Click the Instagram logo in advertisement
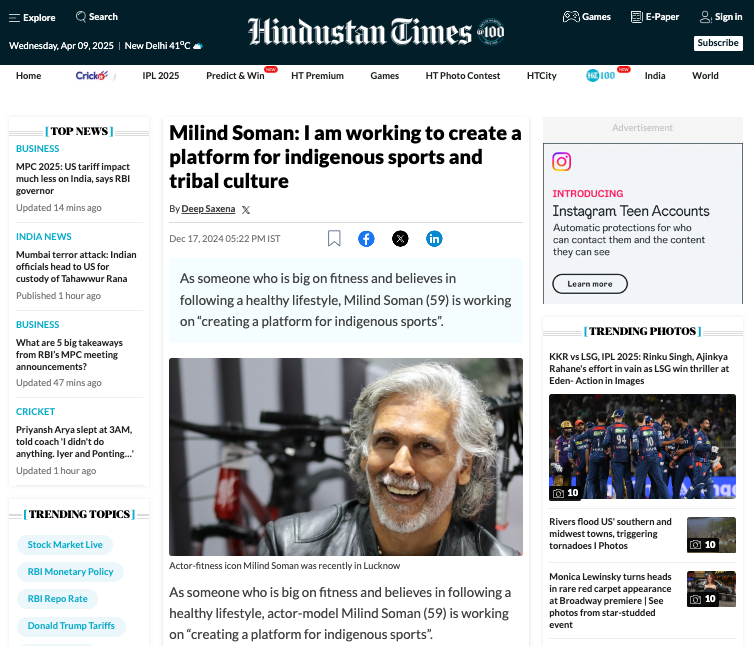 (561, 162)
